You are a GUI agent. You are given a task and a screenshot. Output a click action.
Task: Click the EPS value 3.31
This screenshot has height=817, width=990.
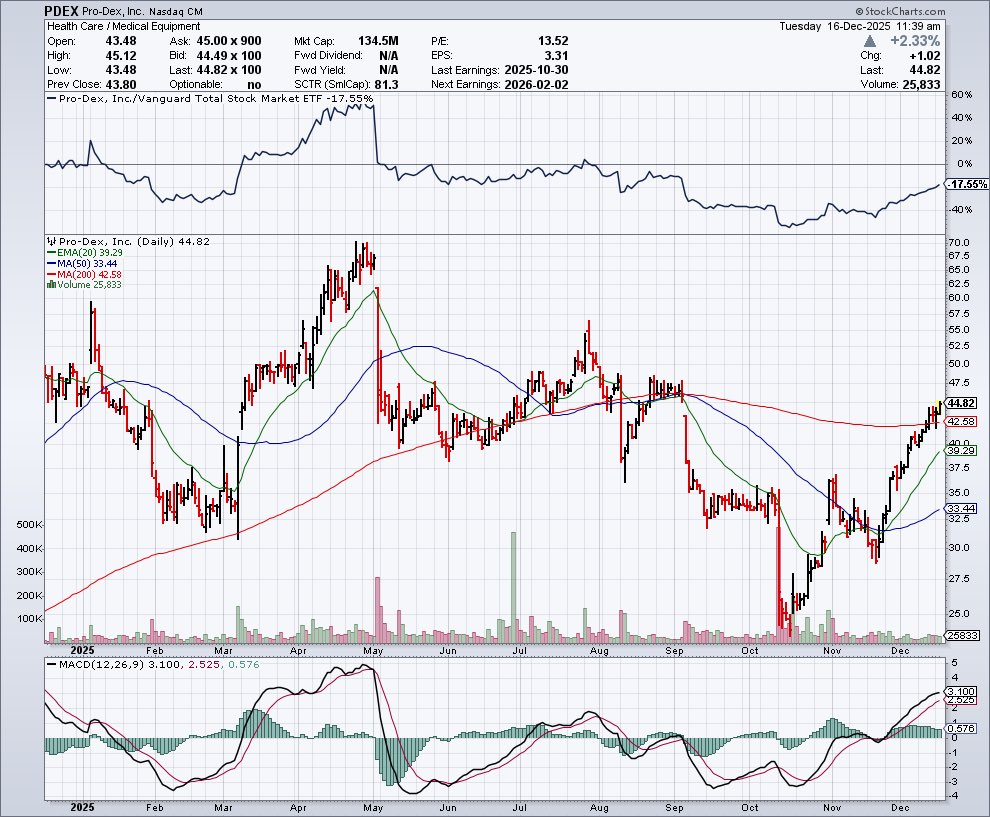[x=556, y=56]
